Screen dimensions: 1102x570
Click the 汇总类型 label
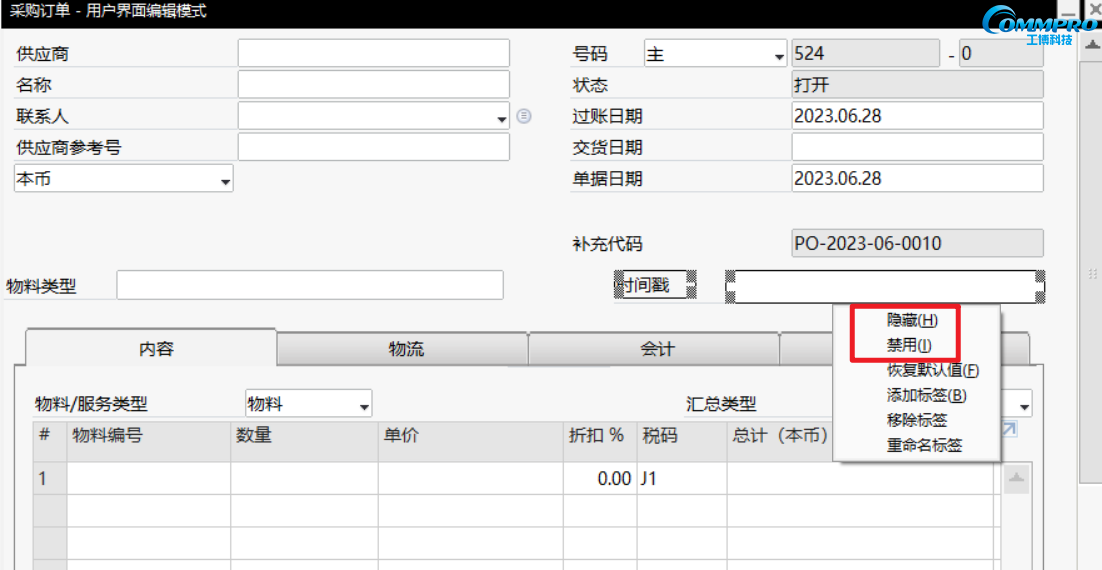(x=721, y=404)
